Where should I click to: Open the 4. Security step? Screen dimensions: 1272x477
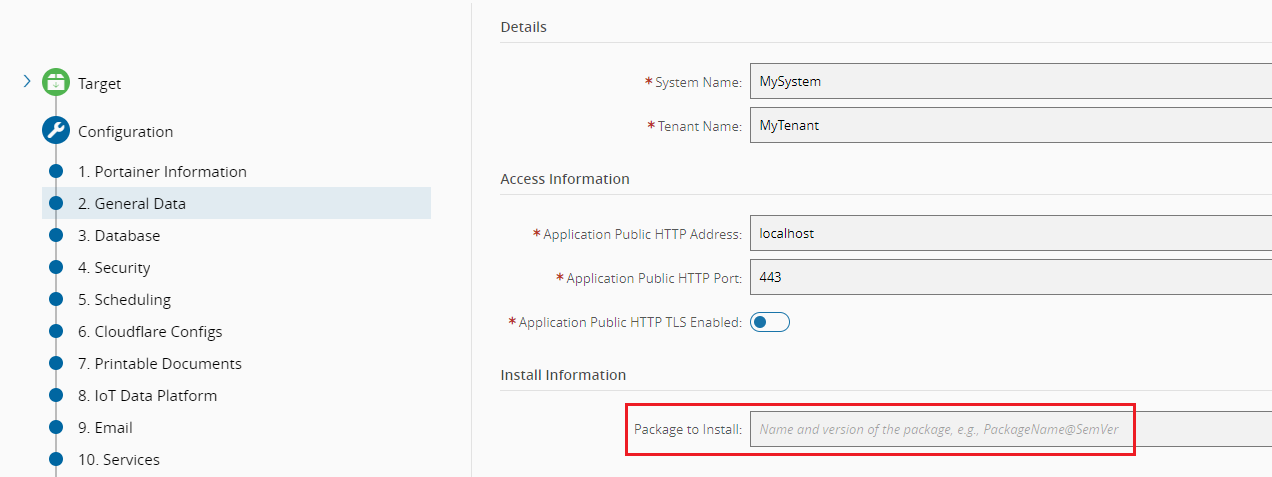[x=114, y=267]
